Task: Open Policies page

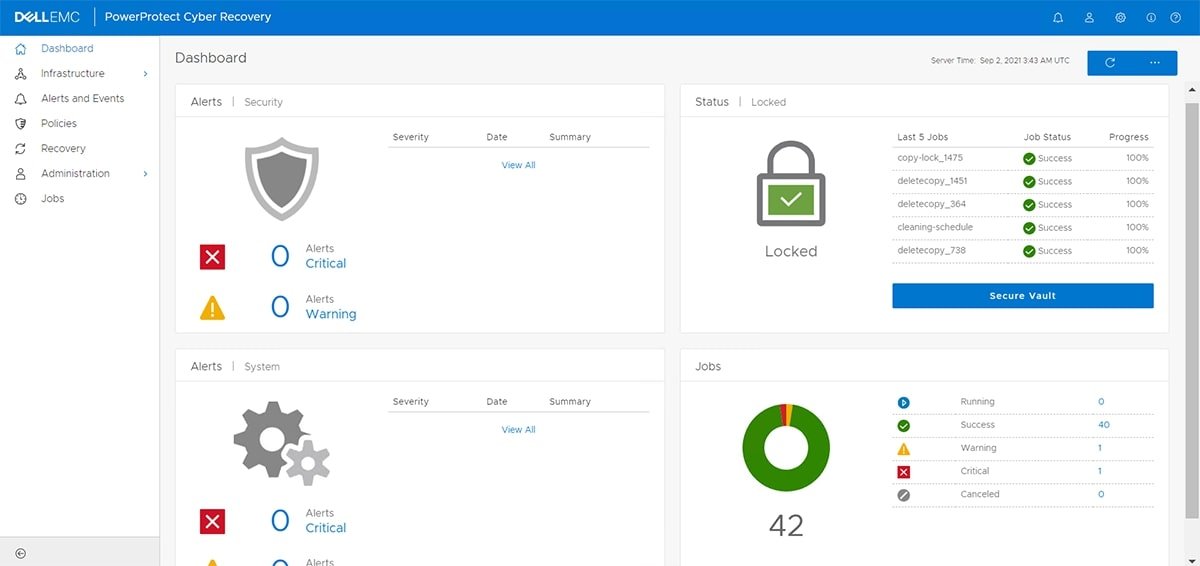Action: [59, 123]
